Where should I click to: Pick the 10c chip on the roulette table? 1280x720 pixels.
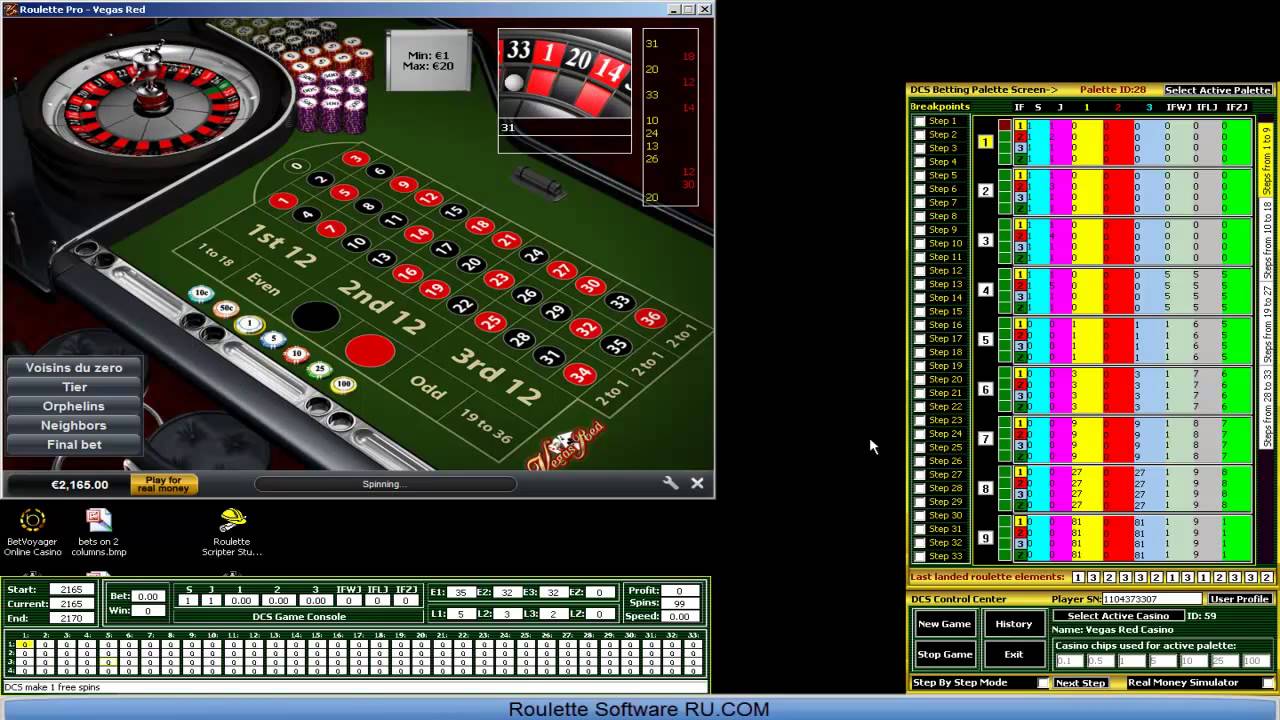tap(202, 293)
